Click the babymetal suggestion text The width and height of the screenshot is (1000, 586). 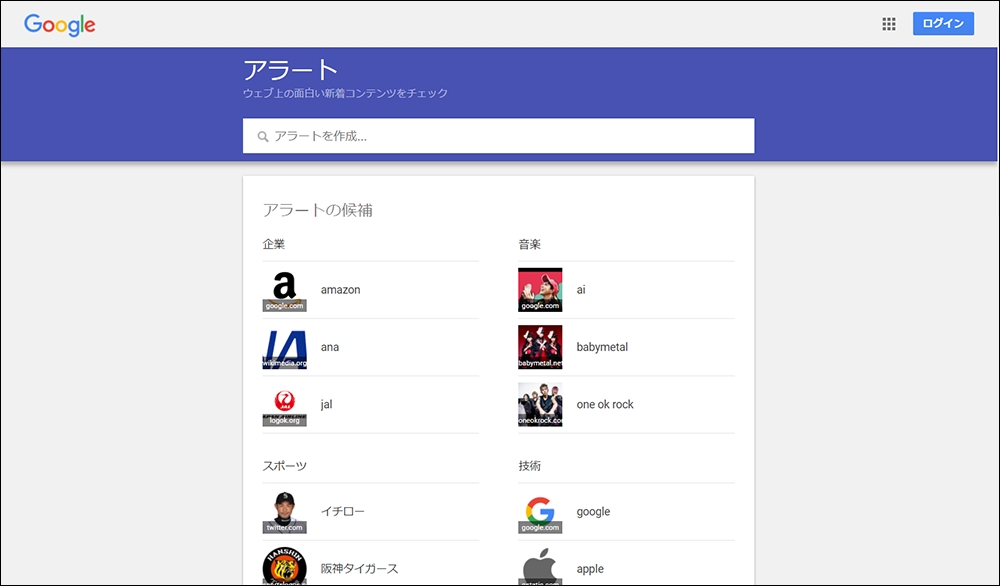click(602, 347)
